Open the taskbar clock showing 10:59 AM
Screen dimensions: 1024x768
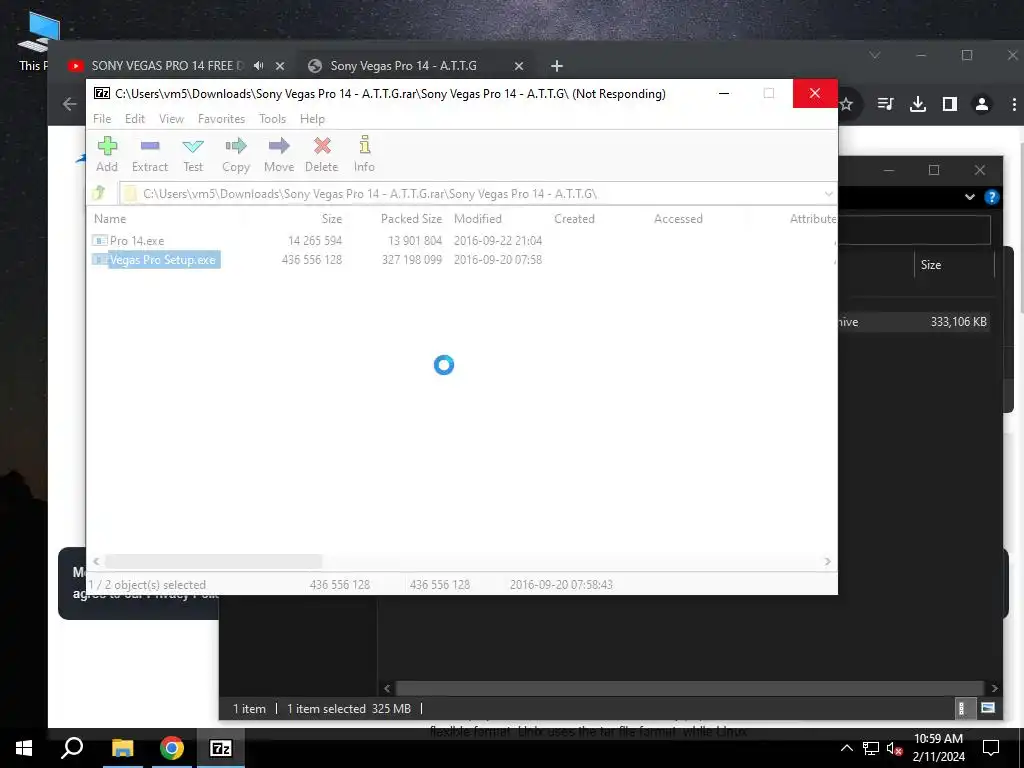tap(938, 748)
